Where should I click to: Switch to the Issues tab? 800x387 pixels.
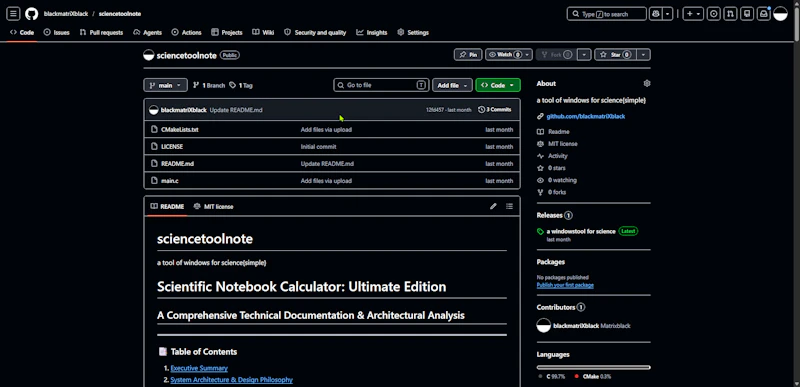[x=57, y=32]
